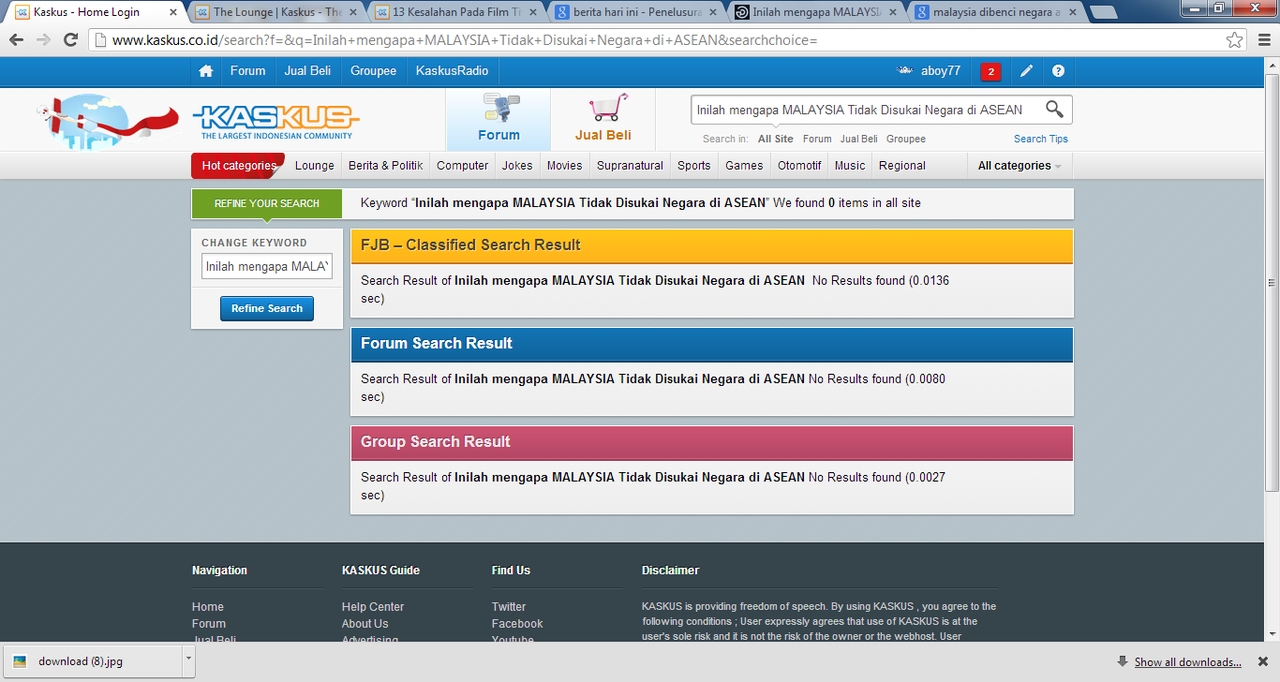Open the notifications badge showing 2

pyautogui.click(x=991, y=72)
